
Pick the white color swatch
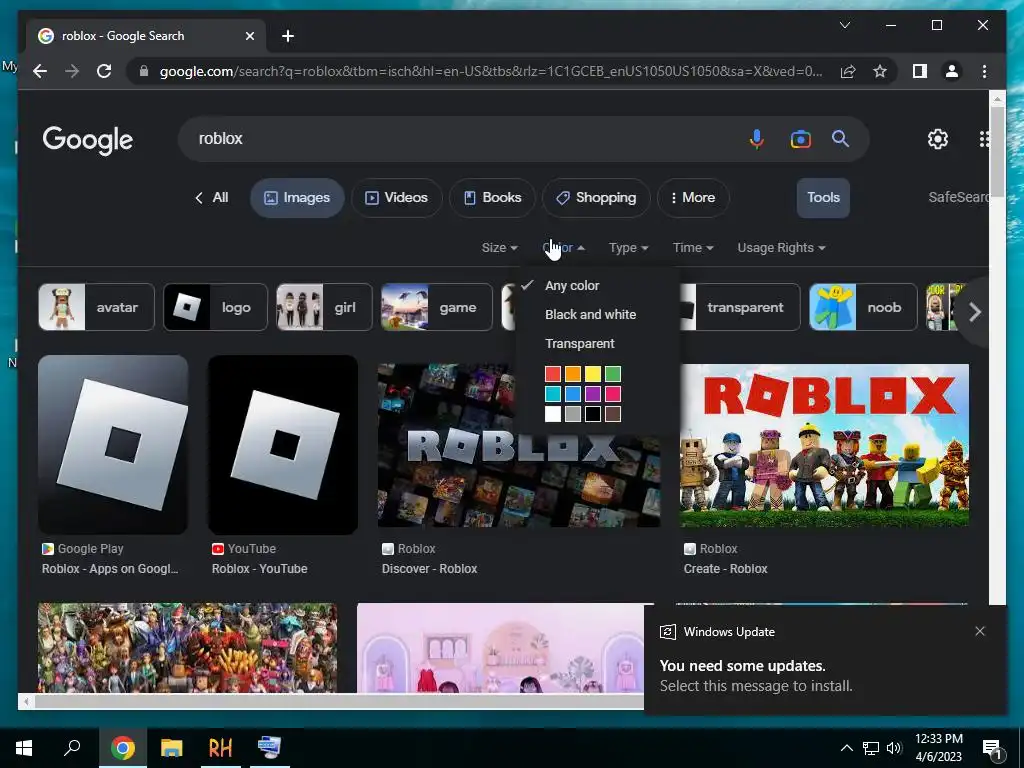coord(552,414)
